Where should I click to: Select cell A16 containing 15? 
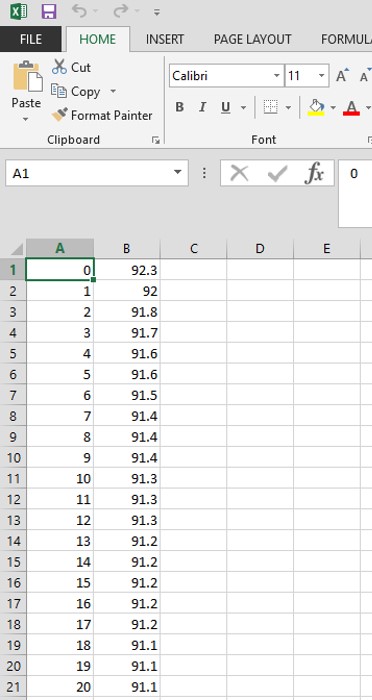[60, 583]
